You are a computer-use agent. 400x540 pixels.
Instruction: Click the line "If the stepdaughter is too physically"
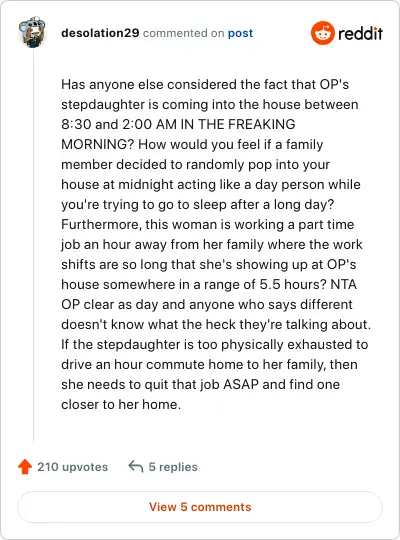tap(215, 344)
